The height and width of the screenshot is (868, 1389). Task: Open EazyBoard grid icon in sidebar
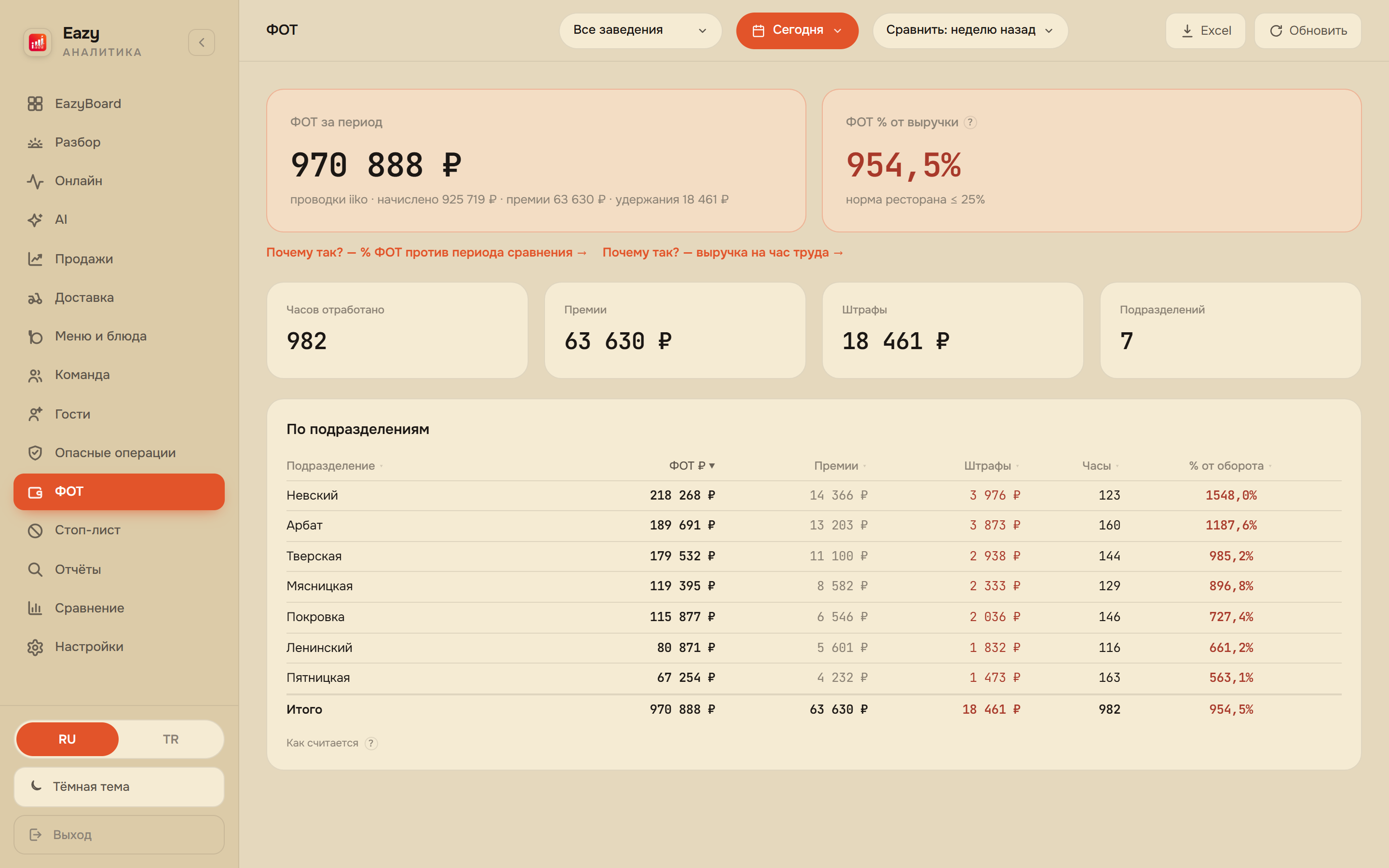point(35,103)
